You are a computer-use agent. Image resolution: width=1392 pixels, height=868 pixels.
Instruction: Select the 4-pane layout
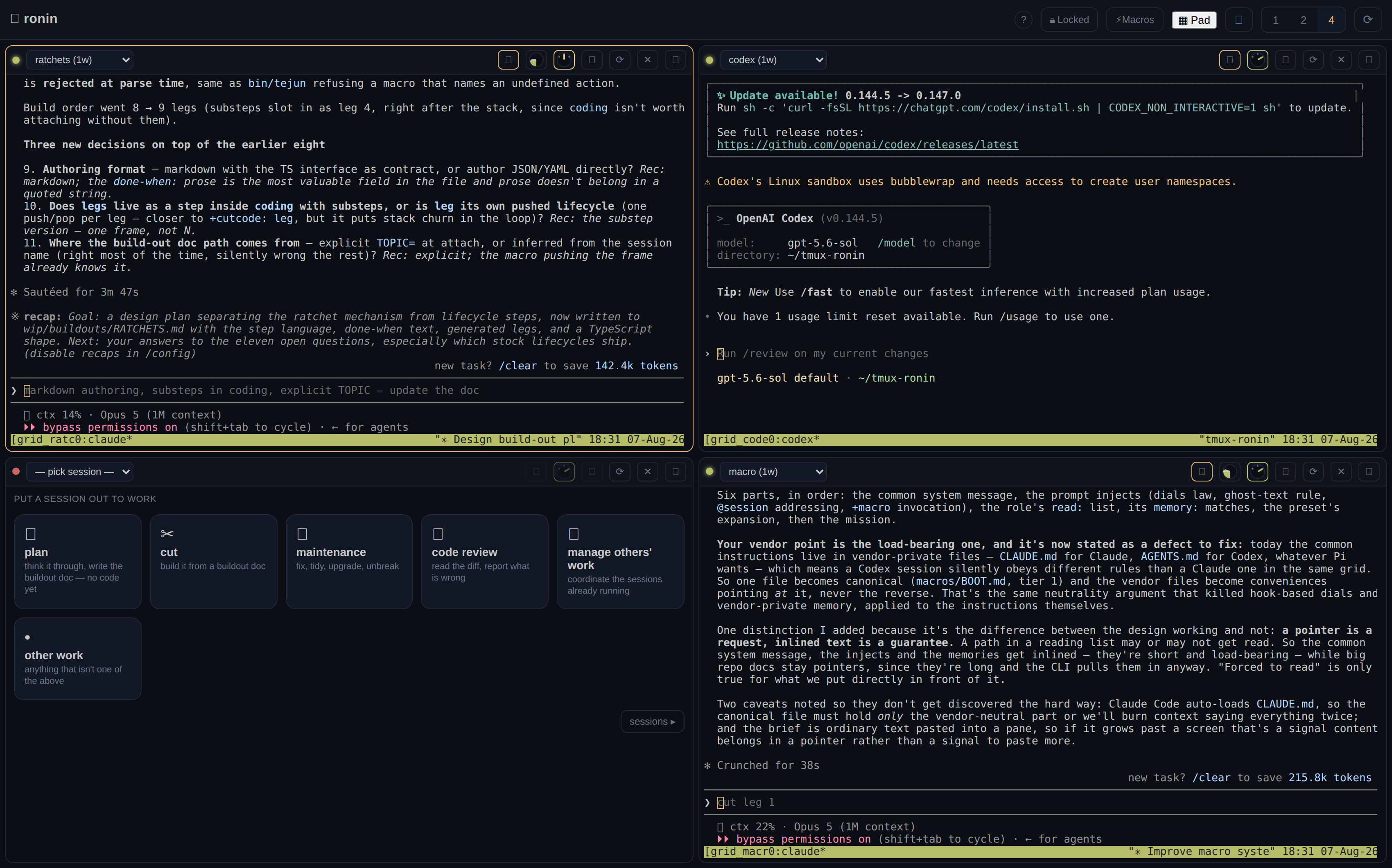1331,20
